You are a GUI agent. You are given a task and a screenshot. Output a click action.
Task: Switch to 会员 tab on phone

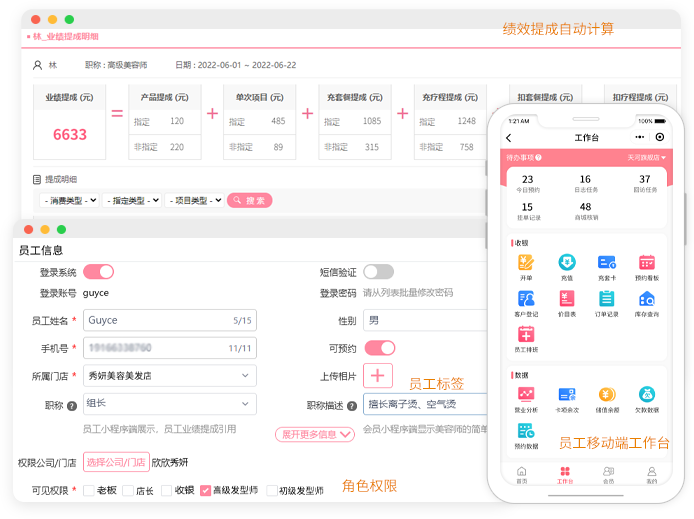[608, 475]
